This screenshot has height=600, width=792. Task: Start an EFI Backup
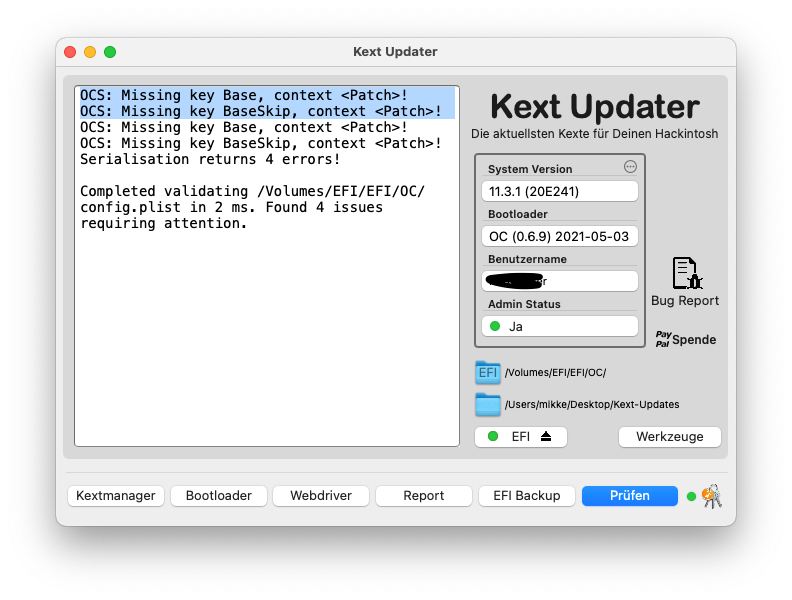coord(526,495)
